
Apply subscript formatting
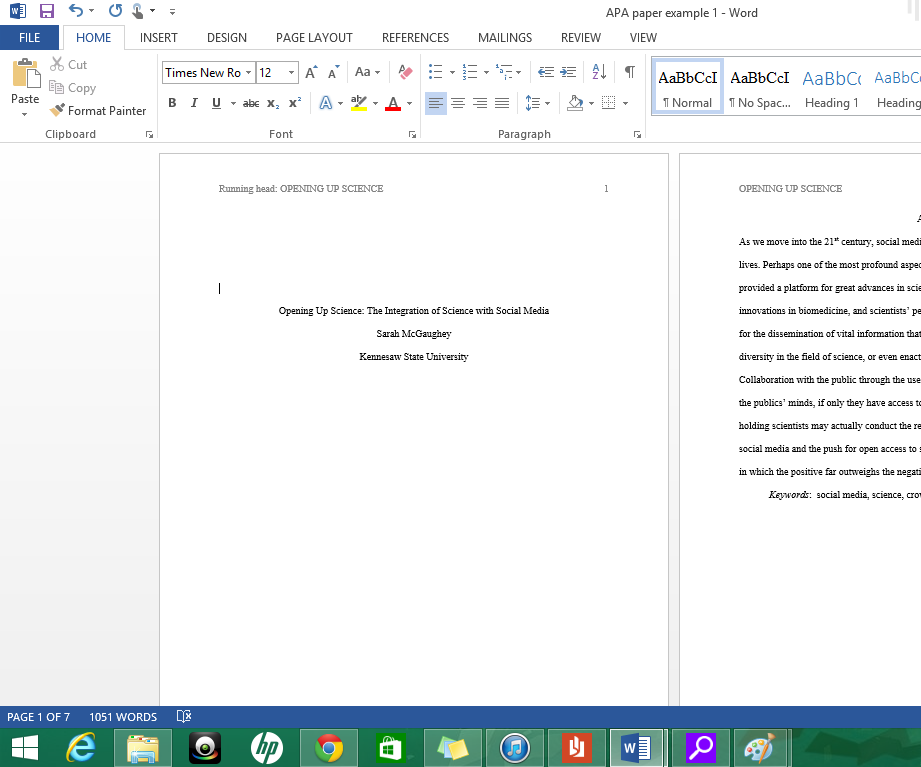point(271,103)
